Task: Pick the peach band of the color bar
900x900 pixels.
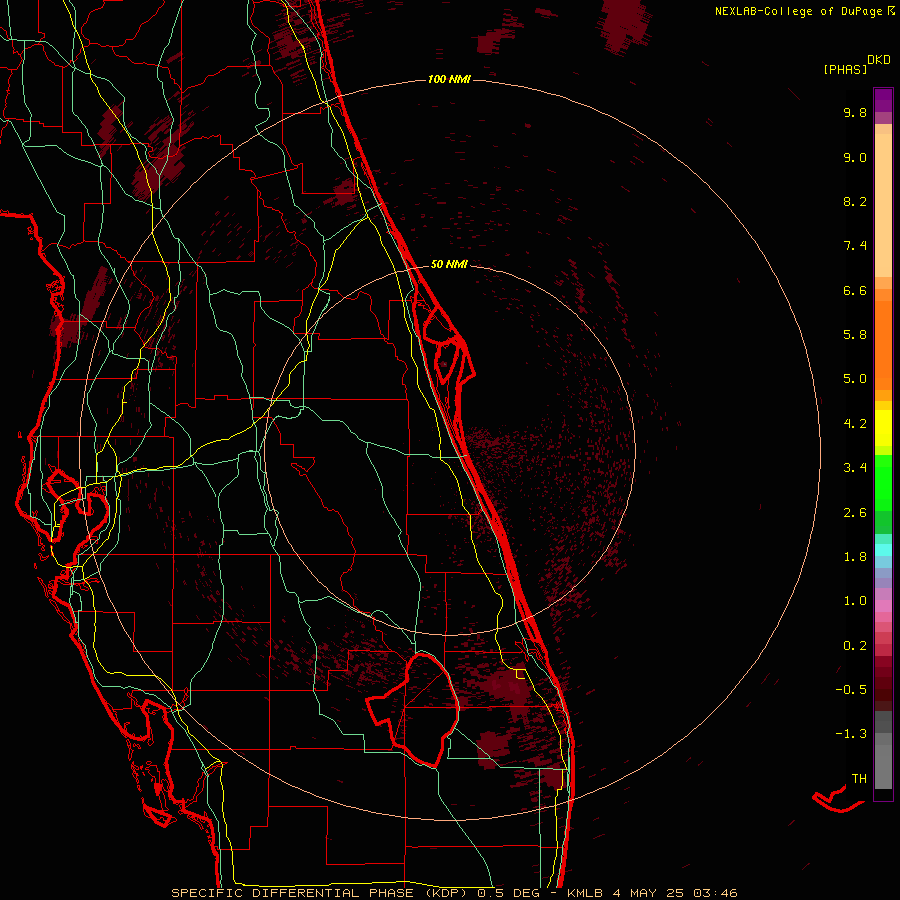Action: point(883,205)
